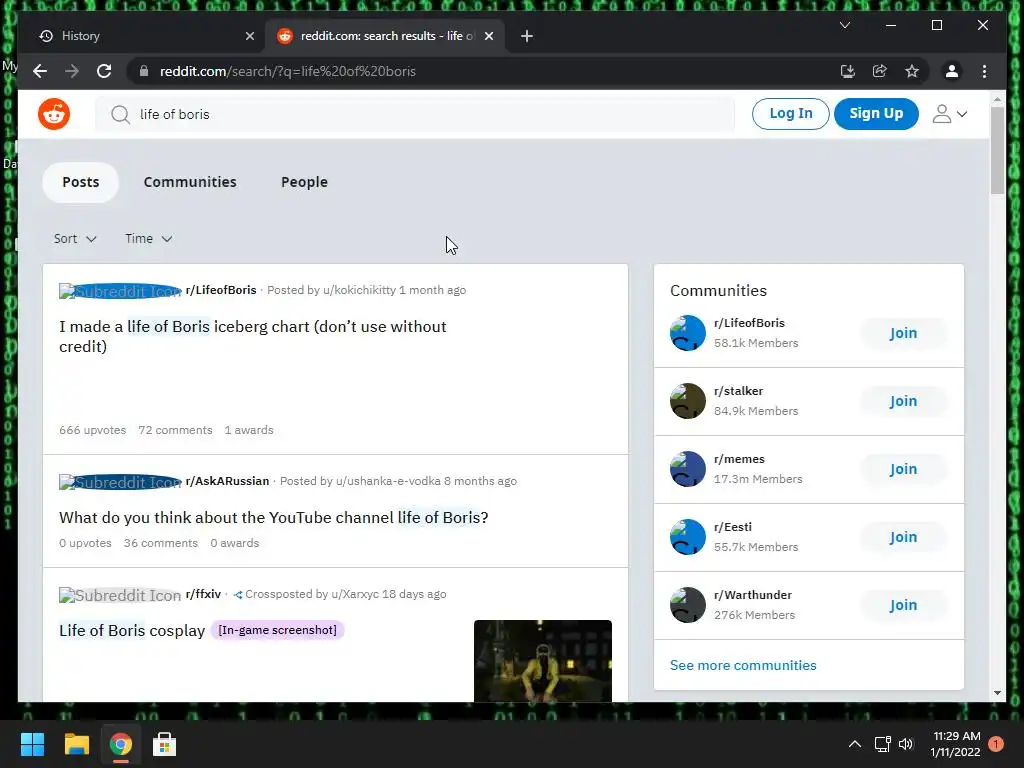Click the In-game screenshot flair tag

(x=278, y=630)
